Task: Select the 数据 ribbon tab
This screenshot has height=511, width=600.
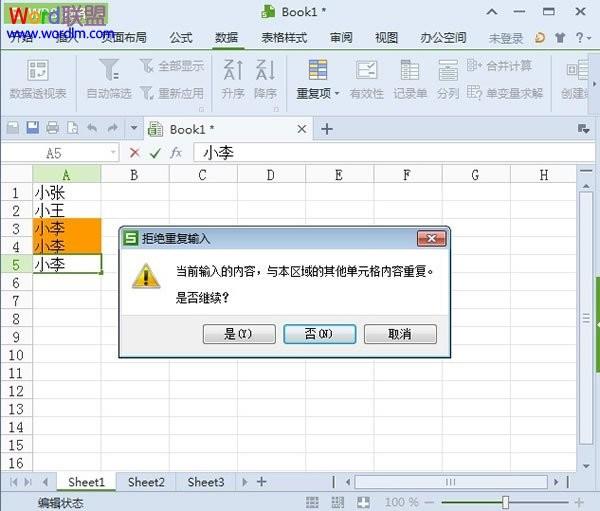Action: 227,38
